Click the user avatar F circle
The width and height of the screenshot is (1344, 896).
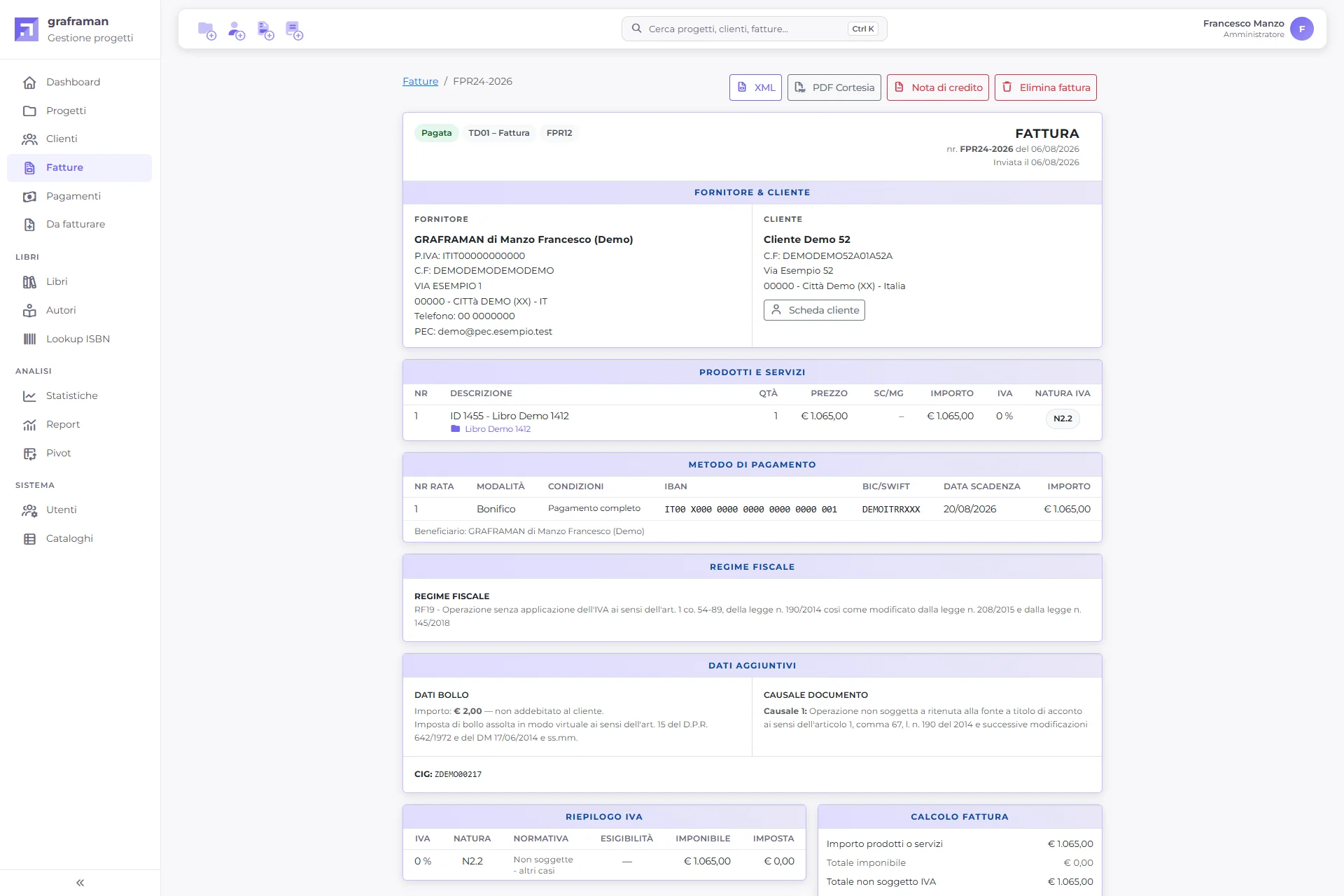pyautogui.click(x=1301, y=29)
